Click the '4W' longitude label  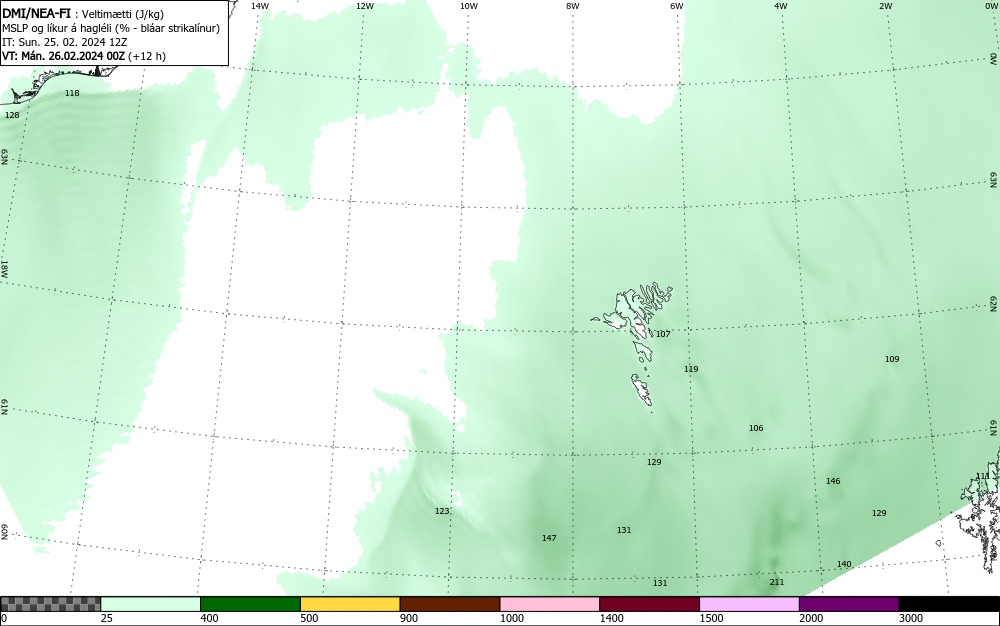tap(781, 6)
